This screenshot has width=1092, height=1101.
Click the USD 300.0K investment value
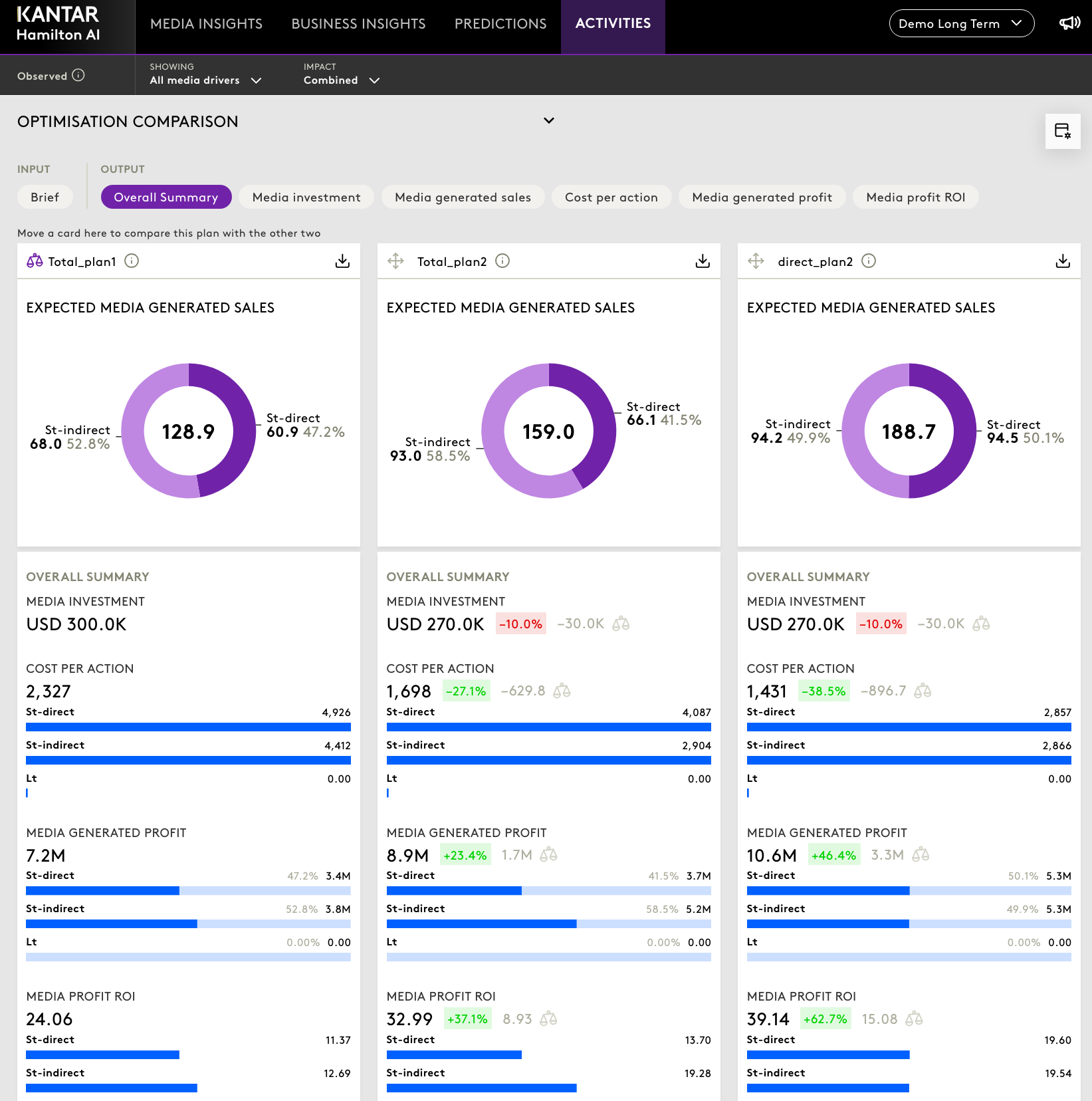(x=76, y=624)
